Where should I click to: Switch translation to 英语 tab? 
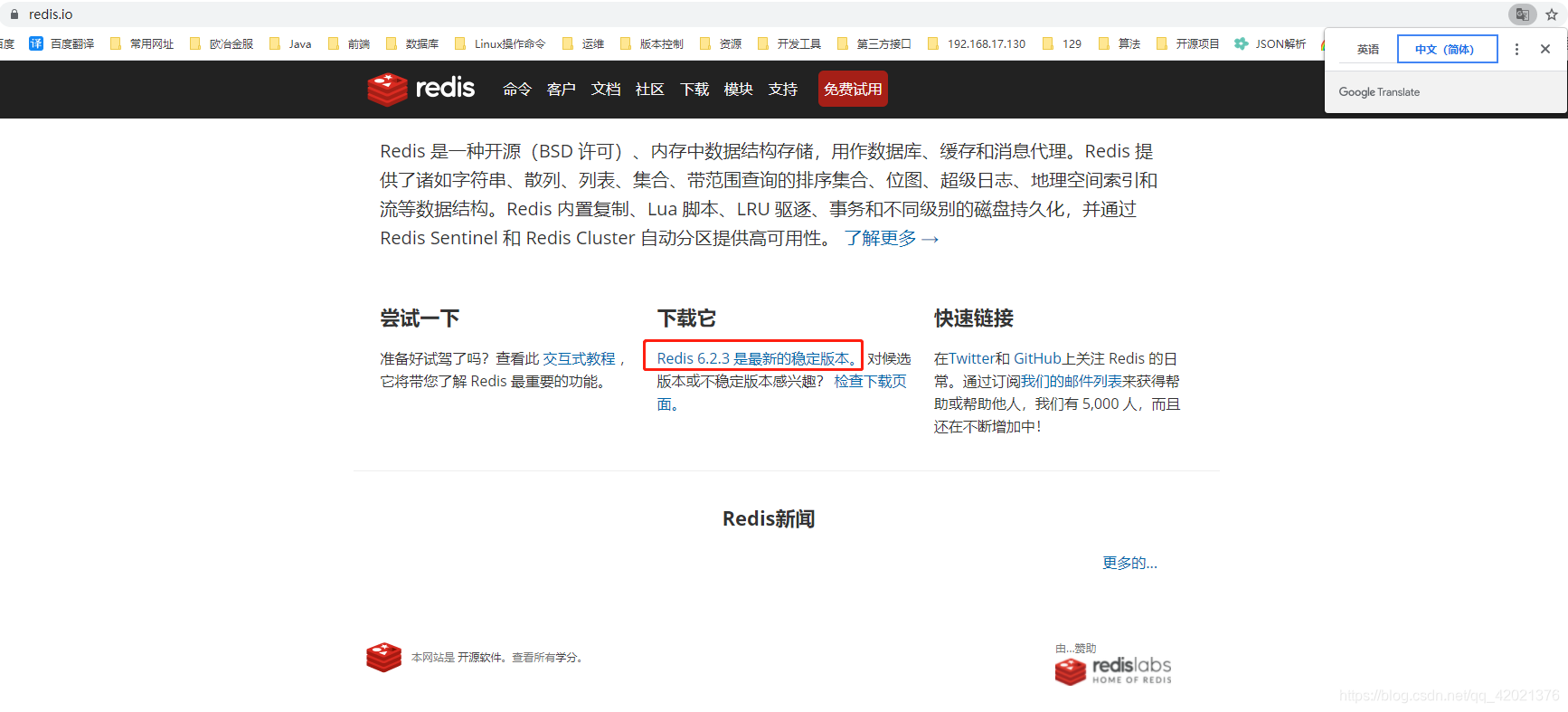coord(1367,49)
